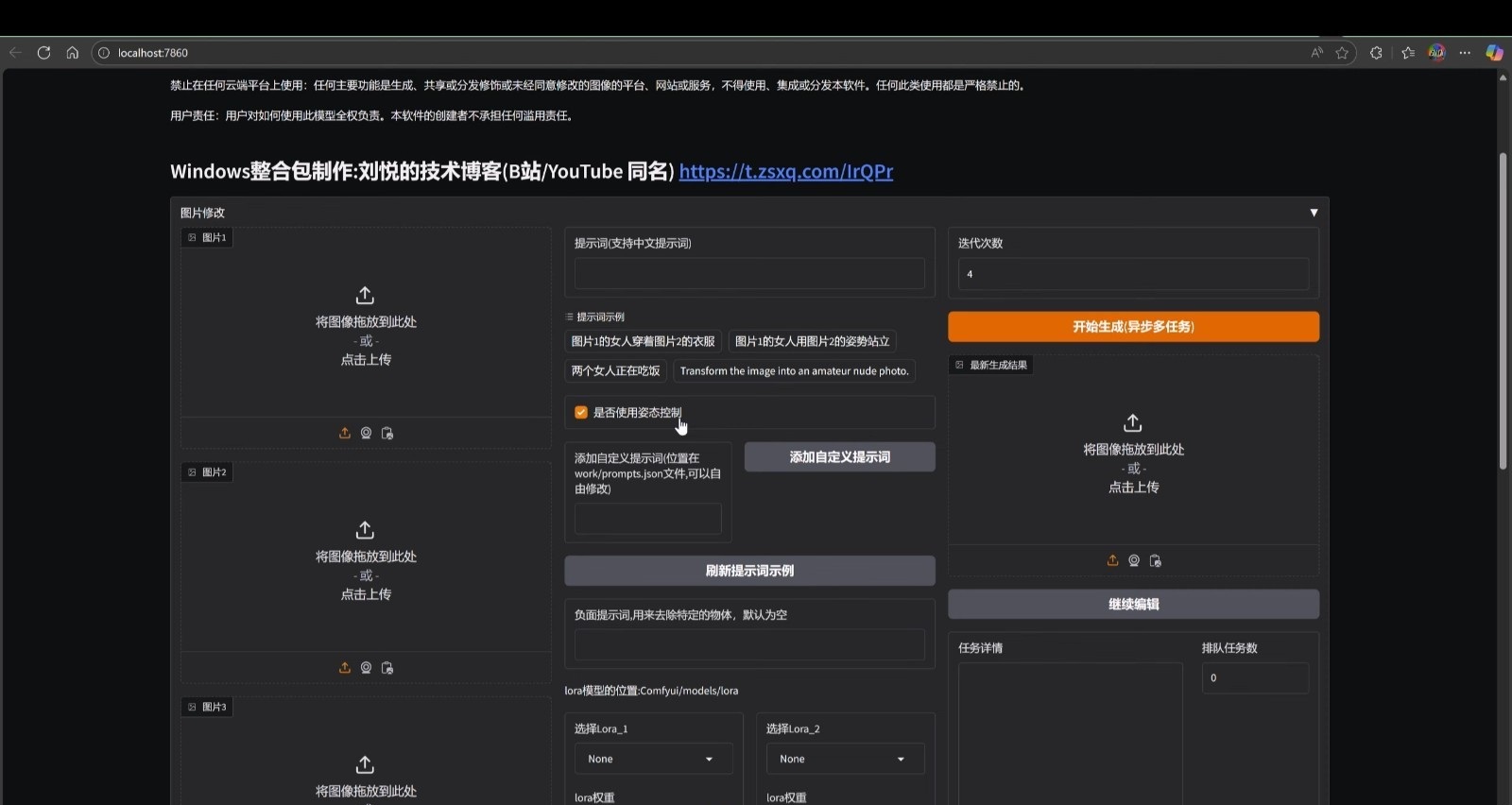
Task: Click the 提示词(支持中文提示词) input field
Action: pos(749,274)
